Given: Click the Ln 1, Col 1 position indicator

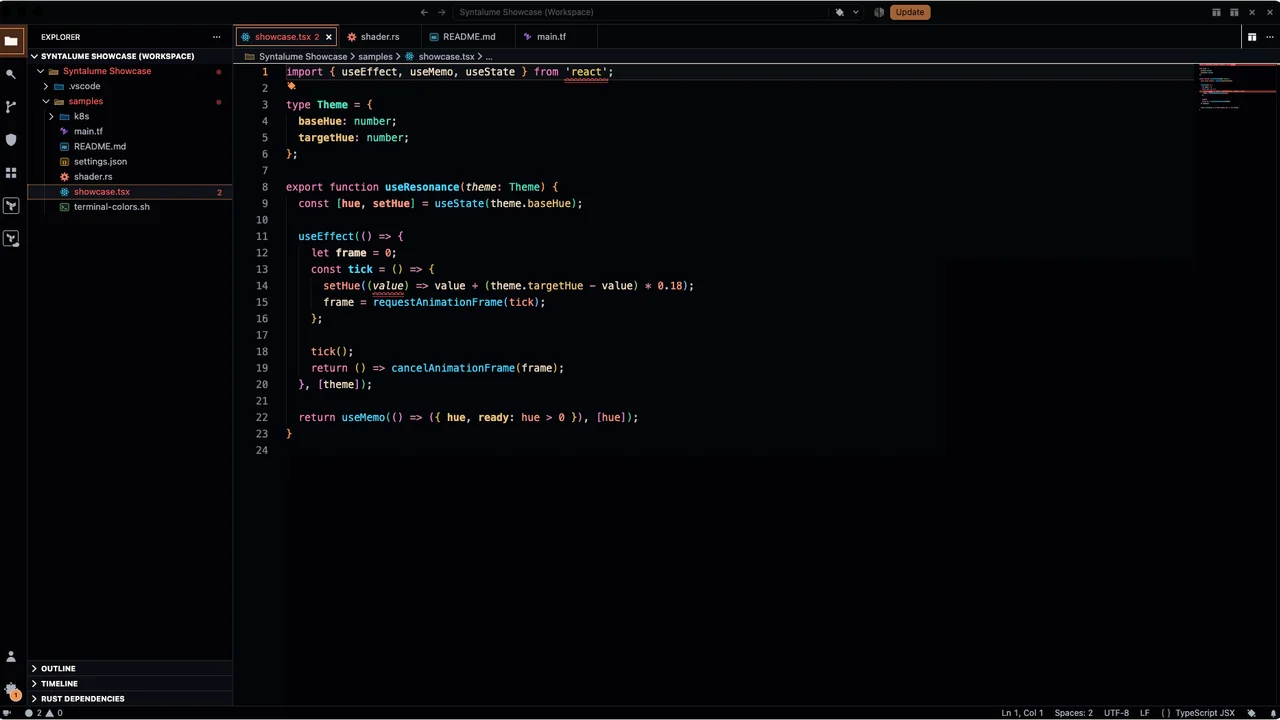Looking at the screenshot, I should pyautogui.click(x=1022, y=713).
